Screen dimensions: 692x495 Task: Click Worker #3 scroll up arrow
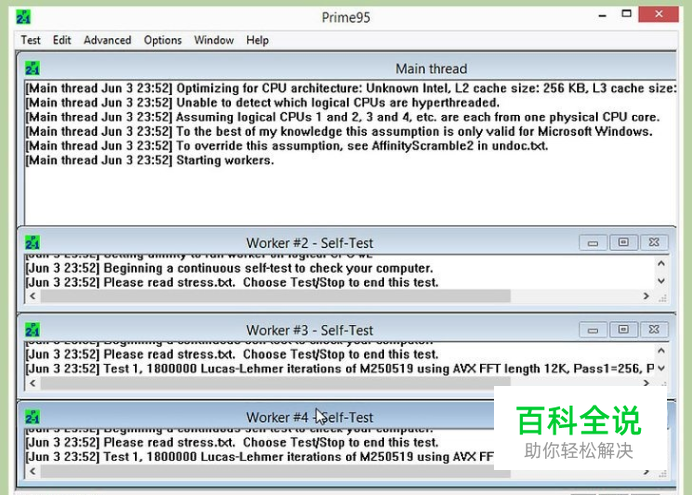[661, 351]
